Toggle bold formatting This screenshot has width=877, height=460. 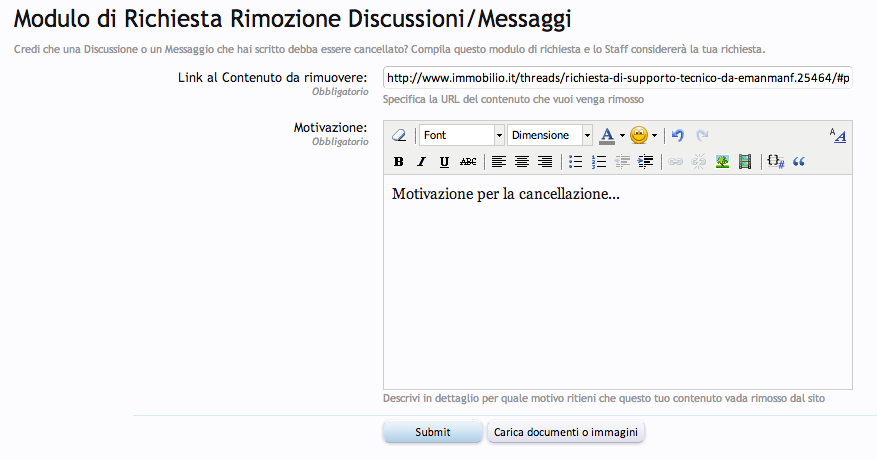[x=398, y=162]
